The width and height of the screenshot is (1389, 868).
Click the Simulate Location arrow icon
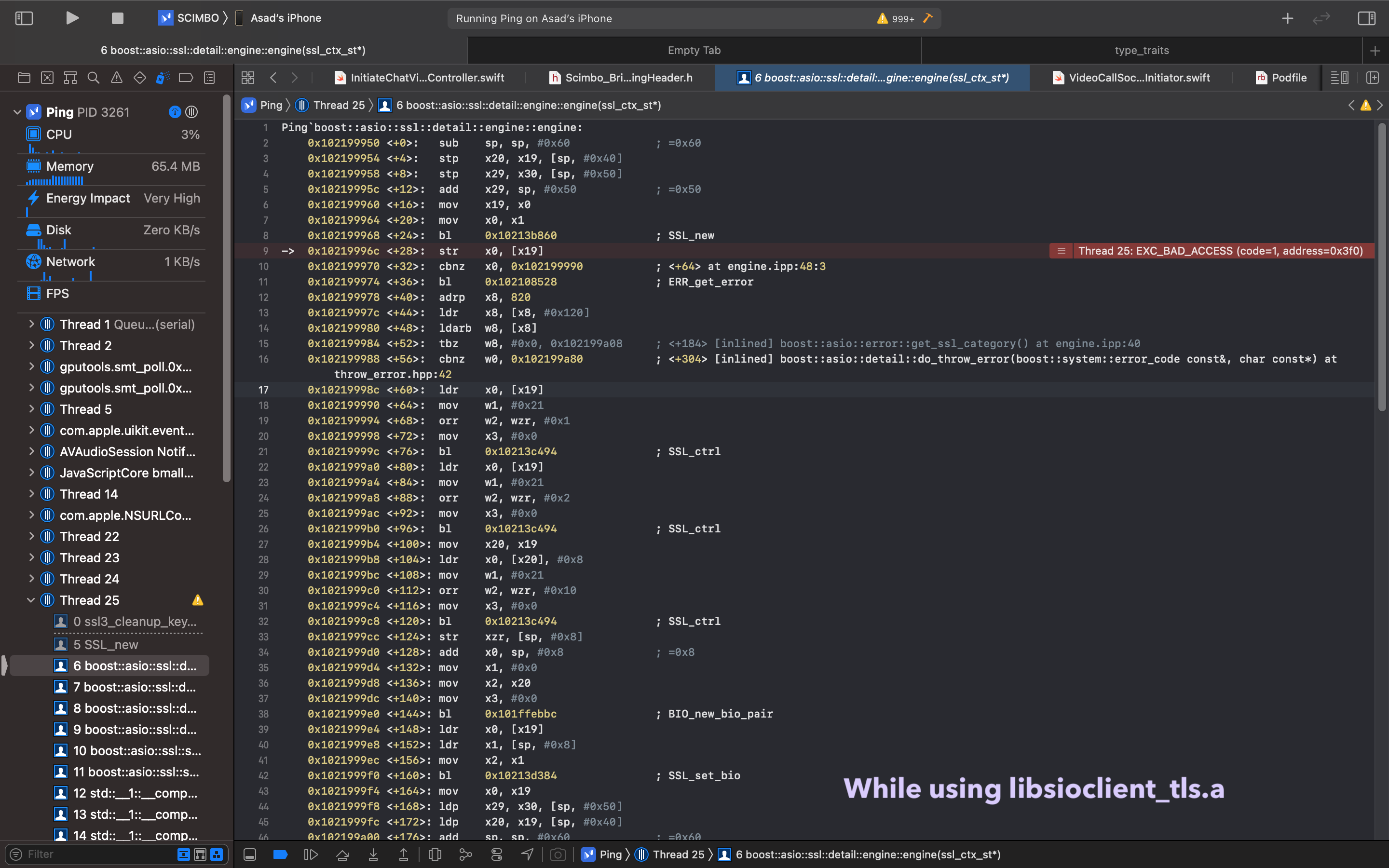tap(528, 854)
